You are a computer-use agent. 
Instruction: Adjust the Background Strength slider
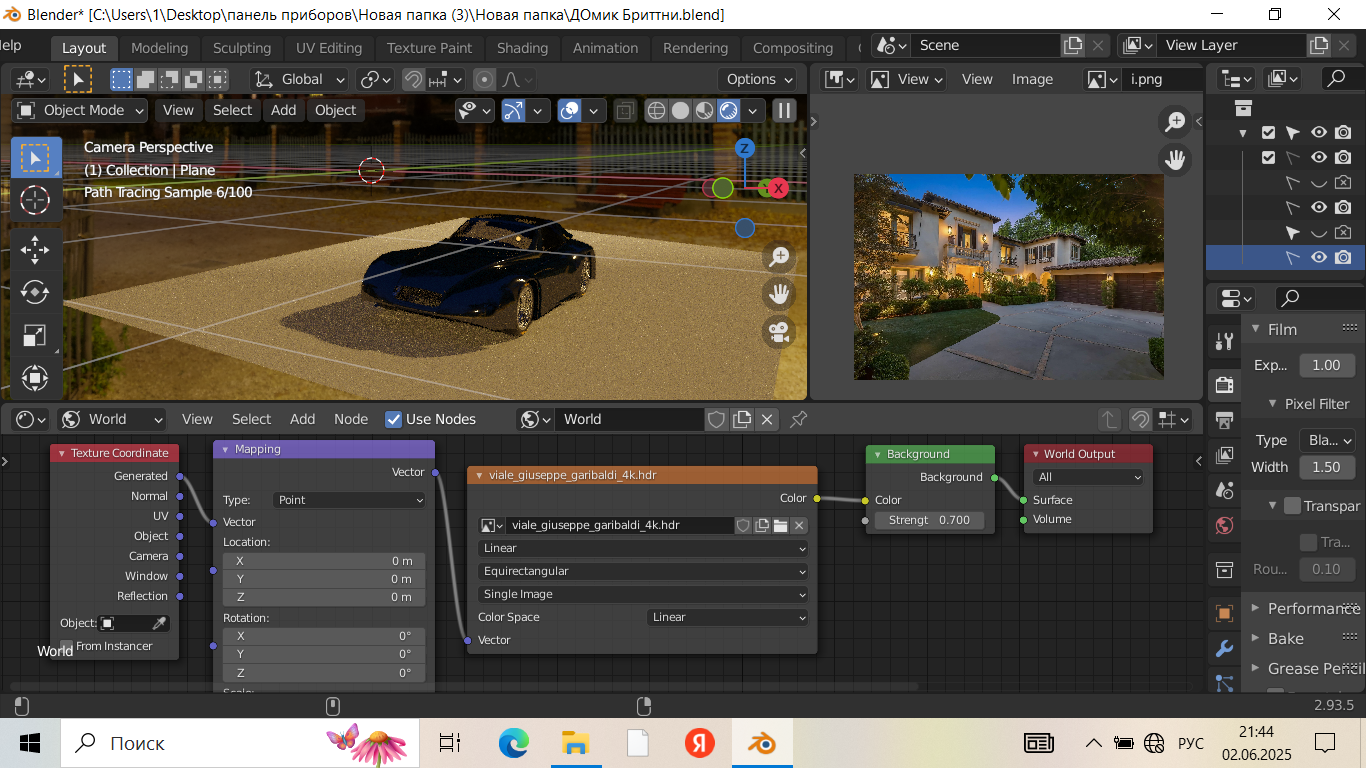pos(929,520)
